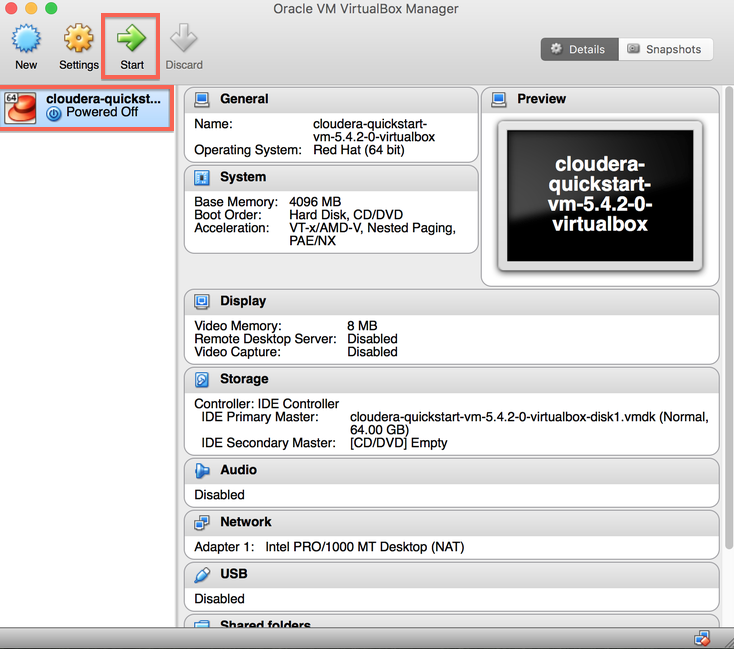The height and width of the screenshot is (649, 734).
Task: Click the VM name cloudera-quickstart-vm-5.4.2-0-virtualbox value
Action: point(374,131)
